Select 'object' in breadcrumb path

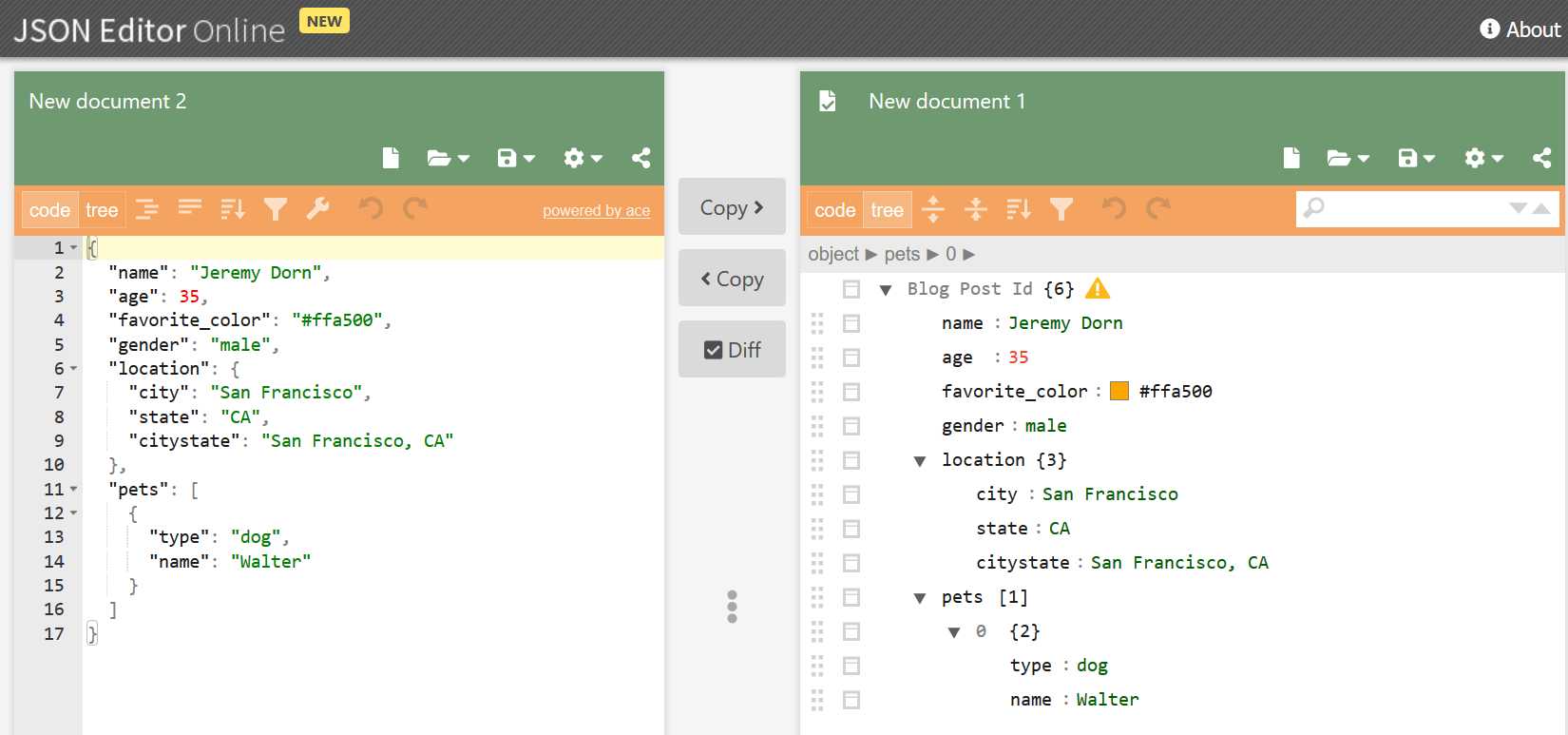[x=833, y=254]
